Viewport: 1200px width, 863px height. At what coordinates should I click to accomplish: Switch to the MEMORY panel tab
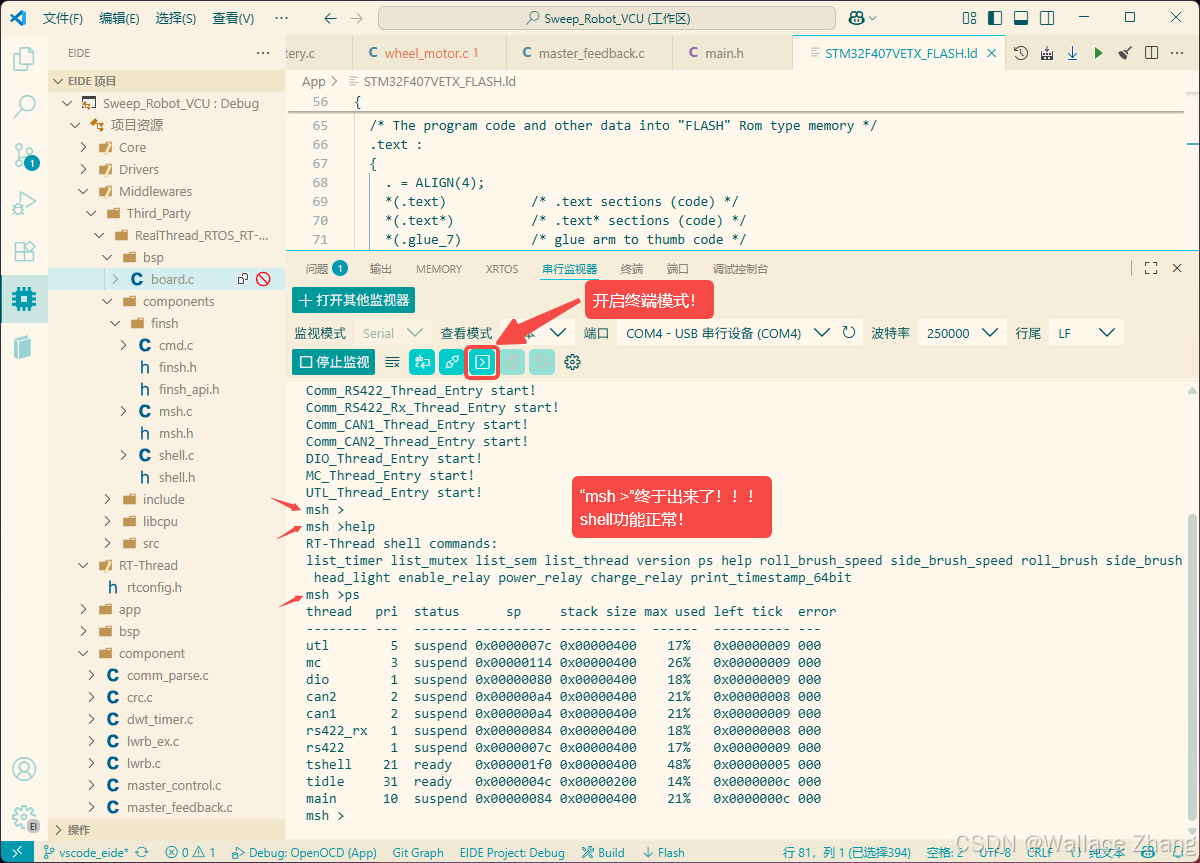tap(439, 268)
